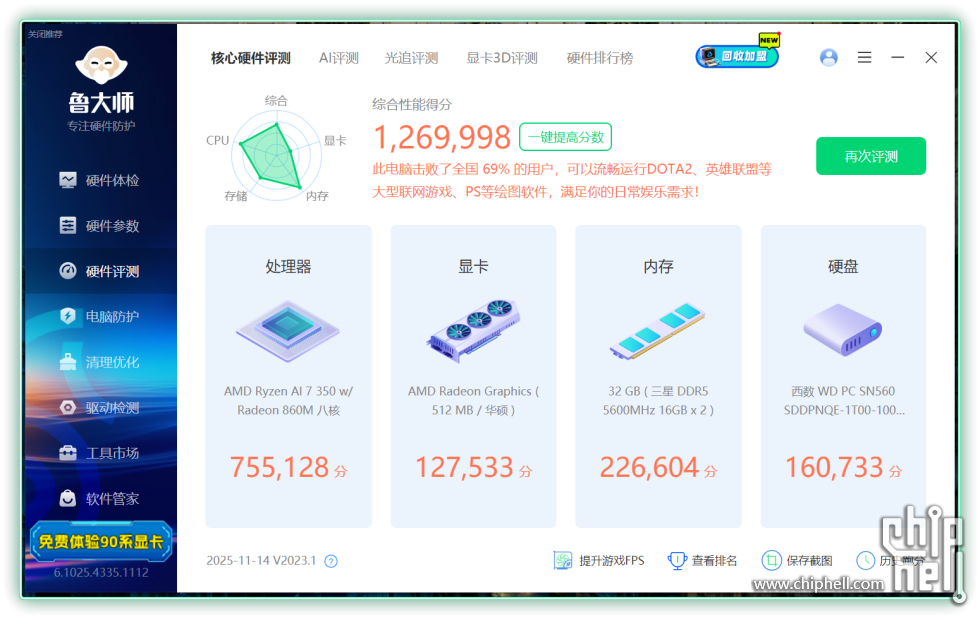Switch to the AI评测 tab
Viewport: 980px width, 619px height.
[x=338, y=58]
